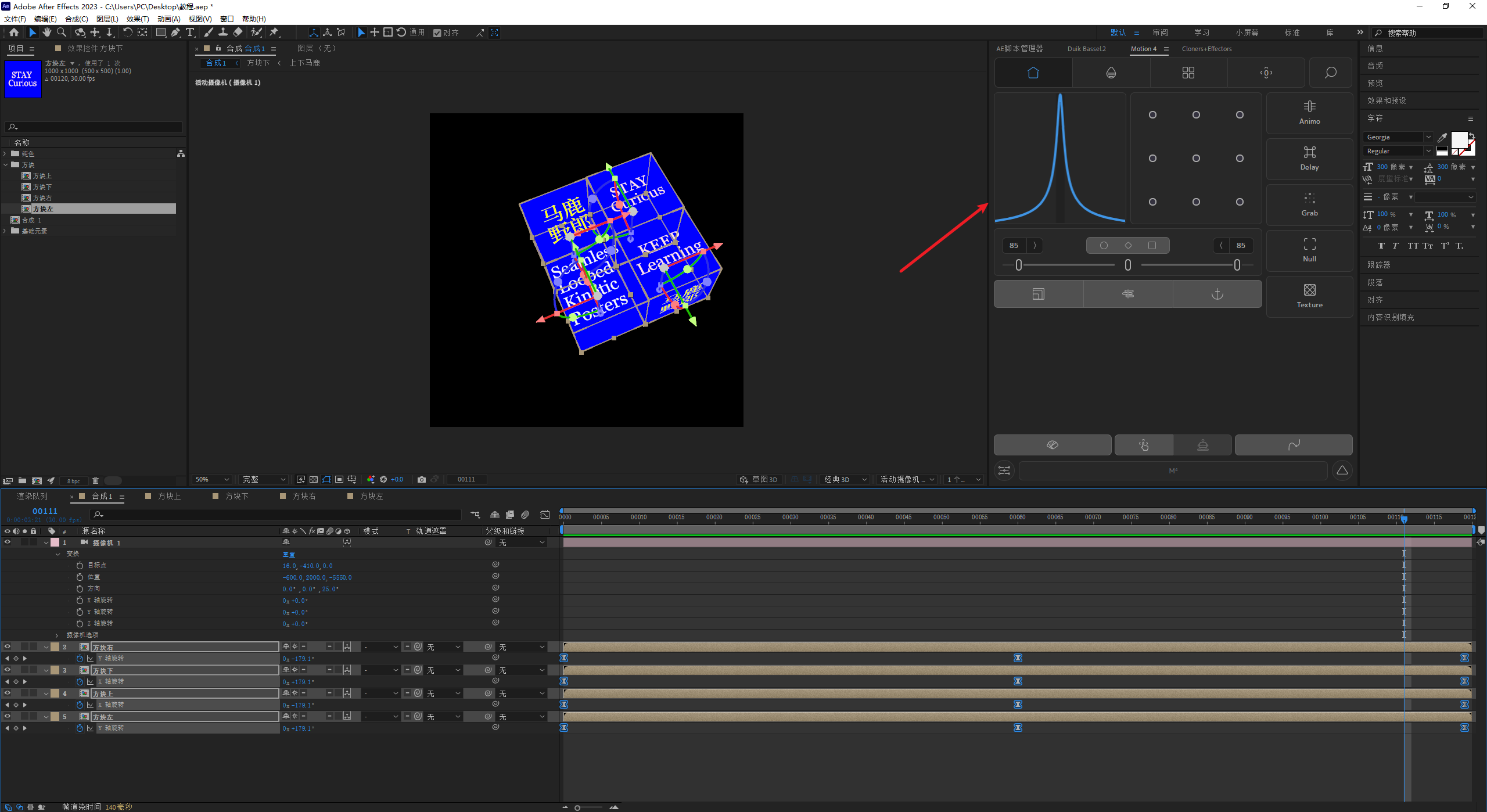Image resolution: width=1487 pixels, height=812 pixels.
Task: Click the Texture tool in Motion panel
Action: 1309,296
